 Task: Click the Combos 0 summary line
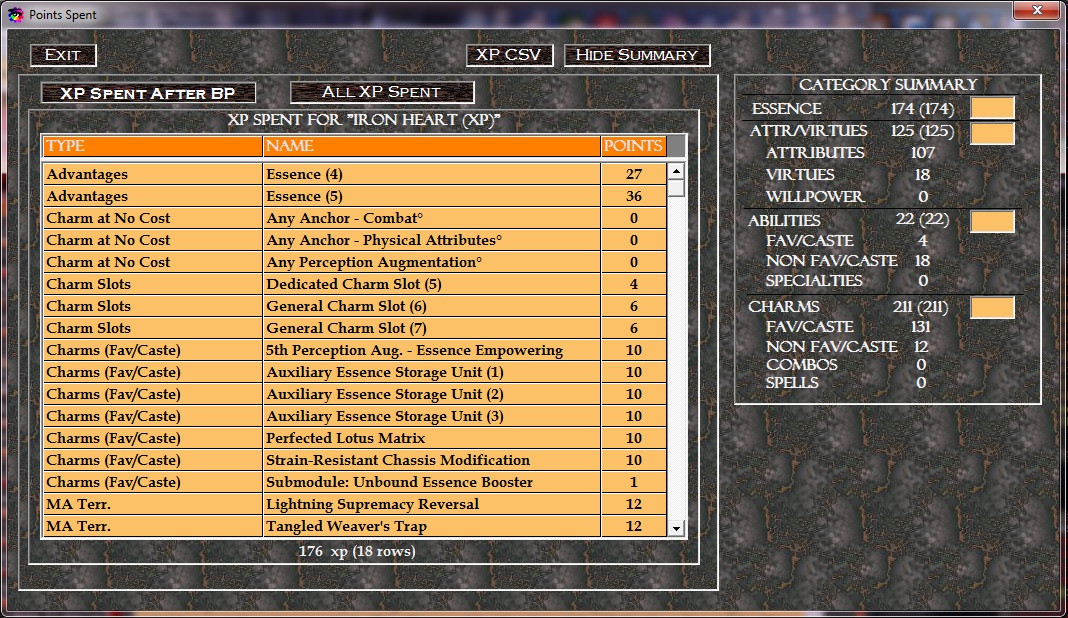click(x=847, y=365)
